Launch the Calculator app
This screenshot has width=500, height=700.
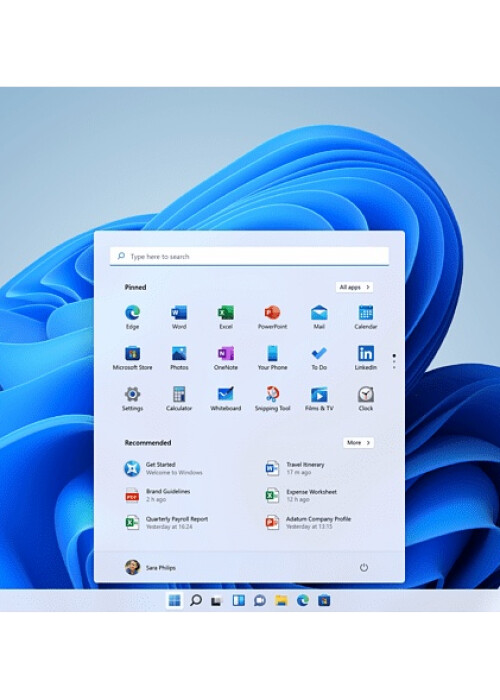point(179,398)
